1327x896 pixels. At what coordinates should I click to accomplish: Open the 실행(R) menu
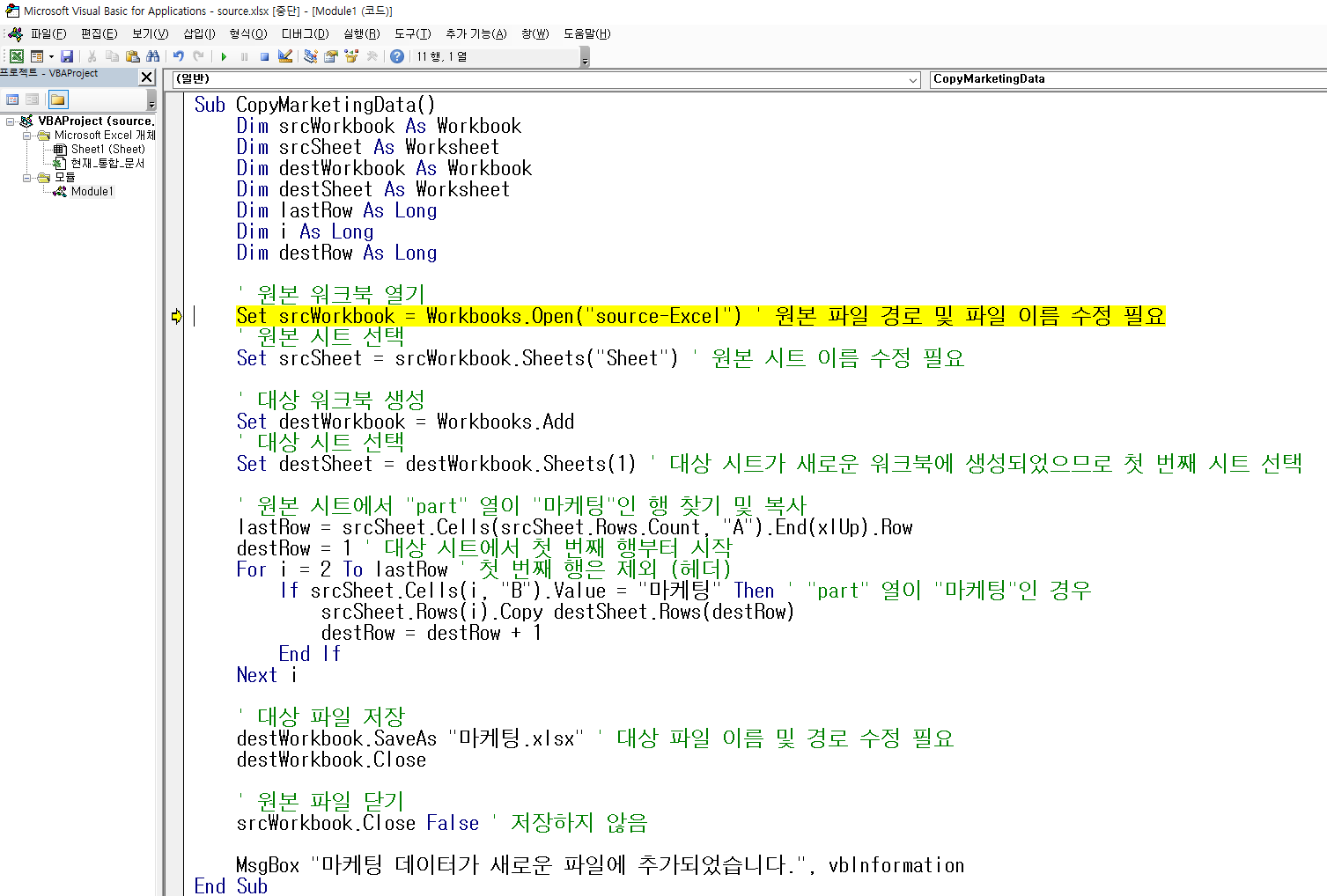click(361, 33)
